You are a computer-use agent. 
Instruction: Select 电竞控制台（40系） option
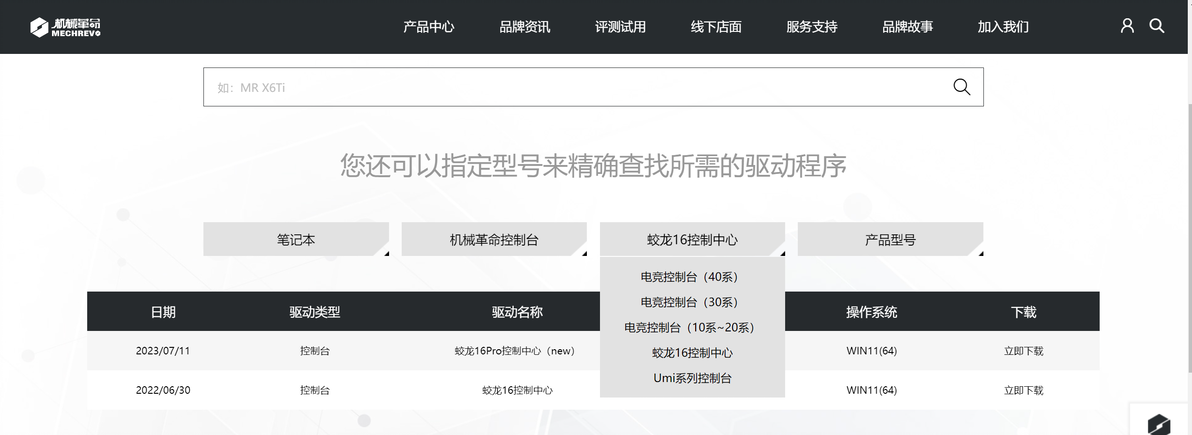(x=693, y=277)
